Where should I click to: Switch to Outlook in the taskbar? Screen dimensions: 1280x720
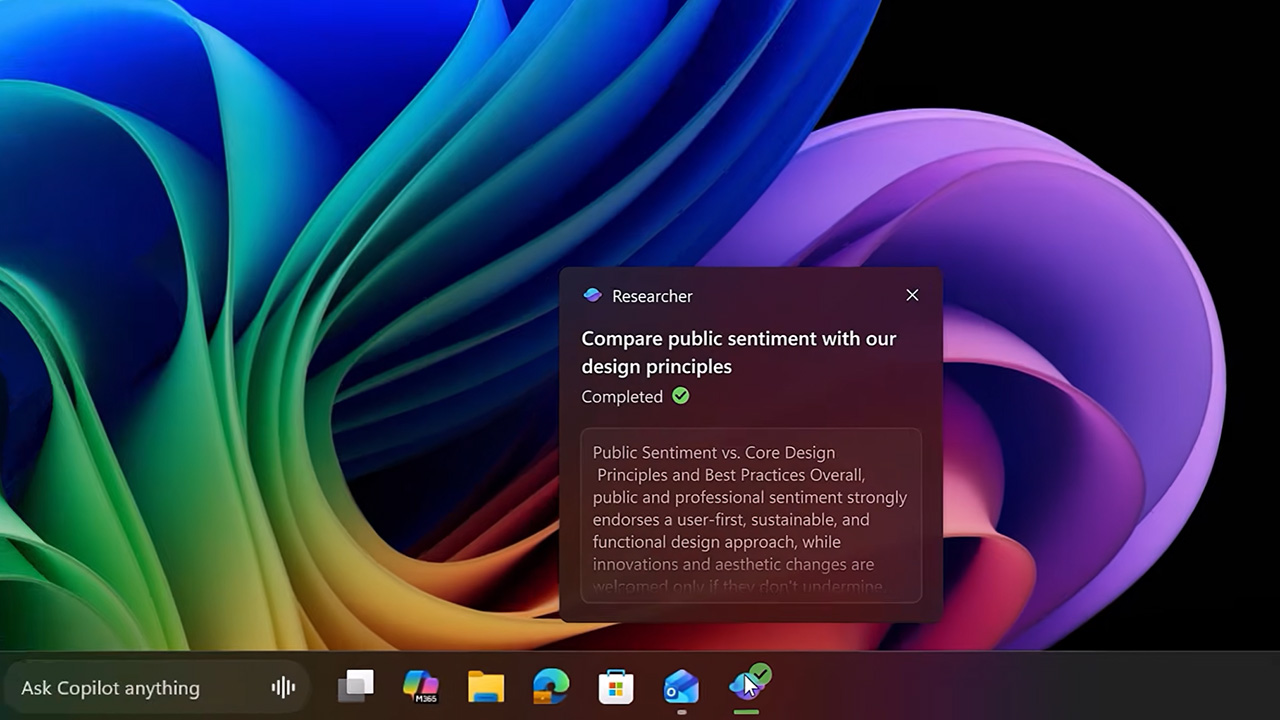[681, 687]
